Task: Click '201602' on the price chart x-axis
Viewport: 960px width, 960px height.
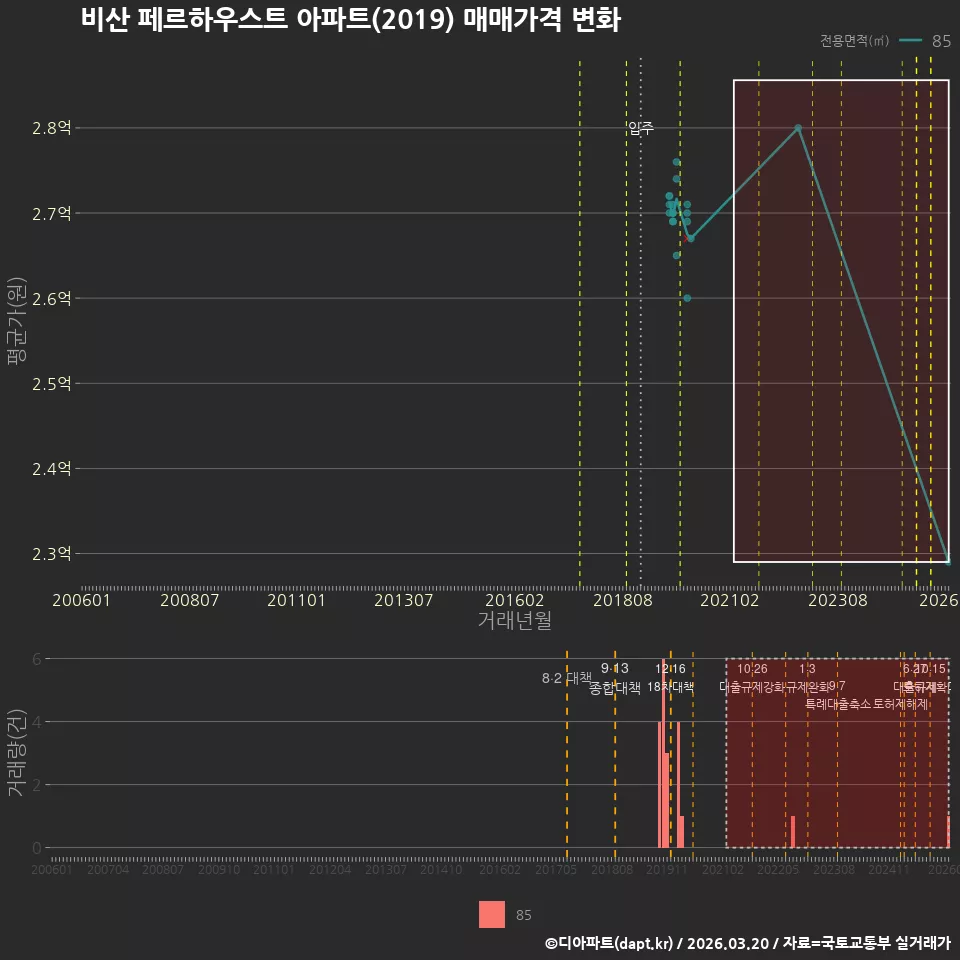Action: click(514, 600)
